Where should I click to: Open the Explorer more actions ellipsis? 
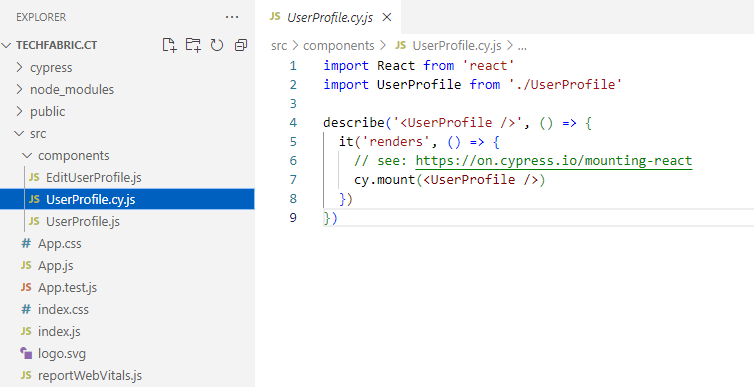click(x=232, y=17)
